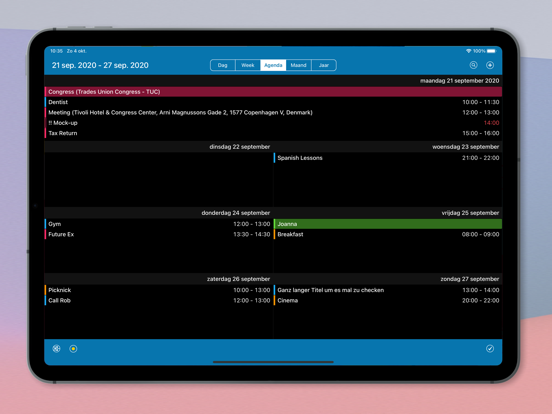Switch to Dag view tab
Screen dimensions: 552x414
[x=222, y=65]
